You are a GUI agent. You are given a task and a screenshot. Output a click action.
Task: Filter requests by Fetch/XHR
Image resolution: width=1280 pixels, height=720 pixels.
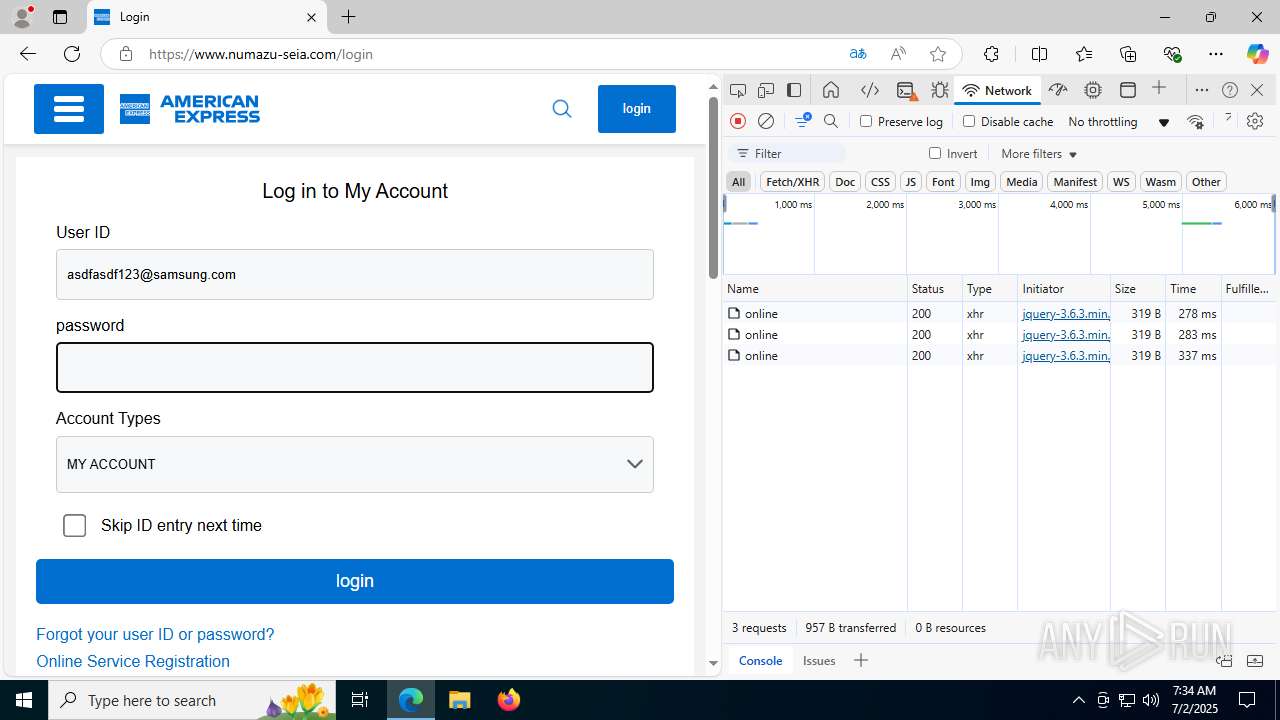coord(792,182)
